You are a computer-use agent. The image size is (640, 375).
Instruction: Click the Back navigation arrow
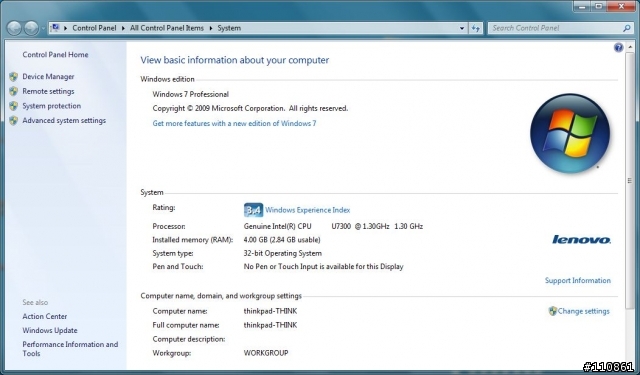[14, 28]
